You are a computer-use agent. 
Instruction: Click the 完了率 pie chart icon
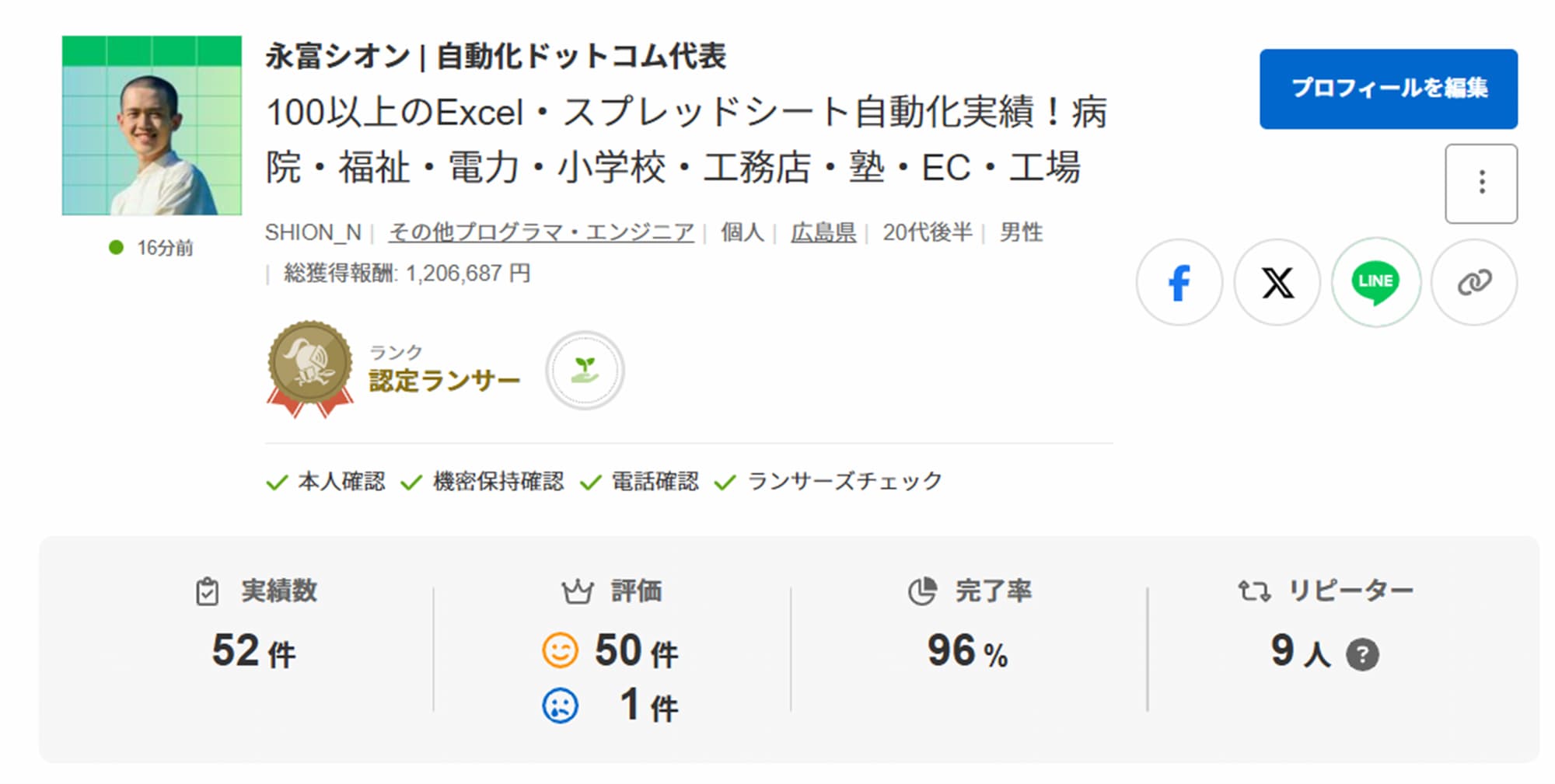pyautogui.click(x=922, y=591)
